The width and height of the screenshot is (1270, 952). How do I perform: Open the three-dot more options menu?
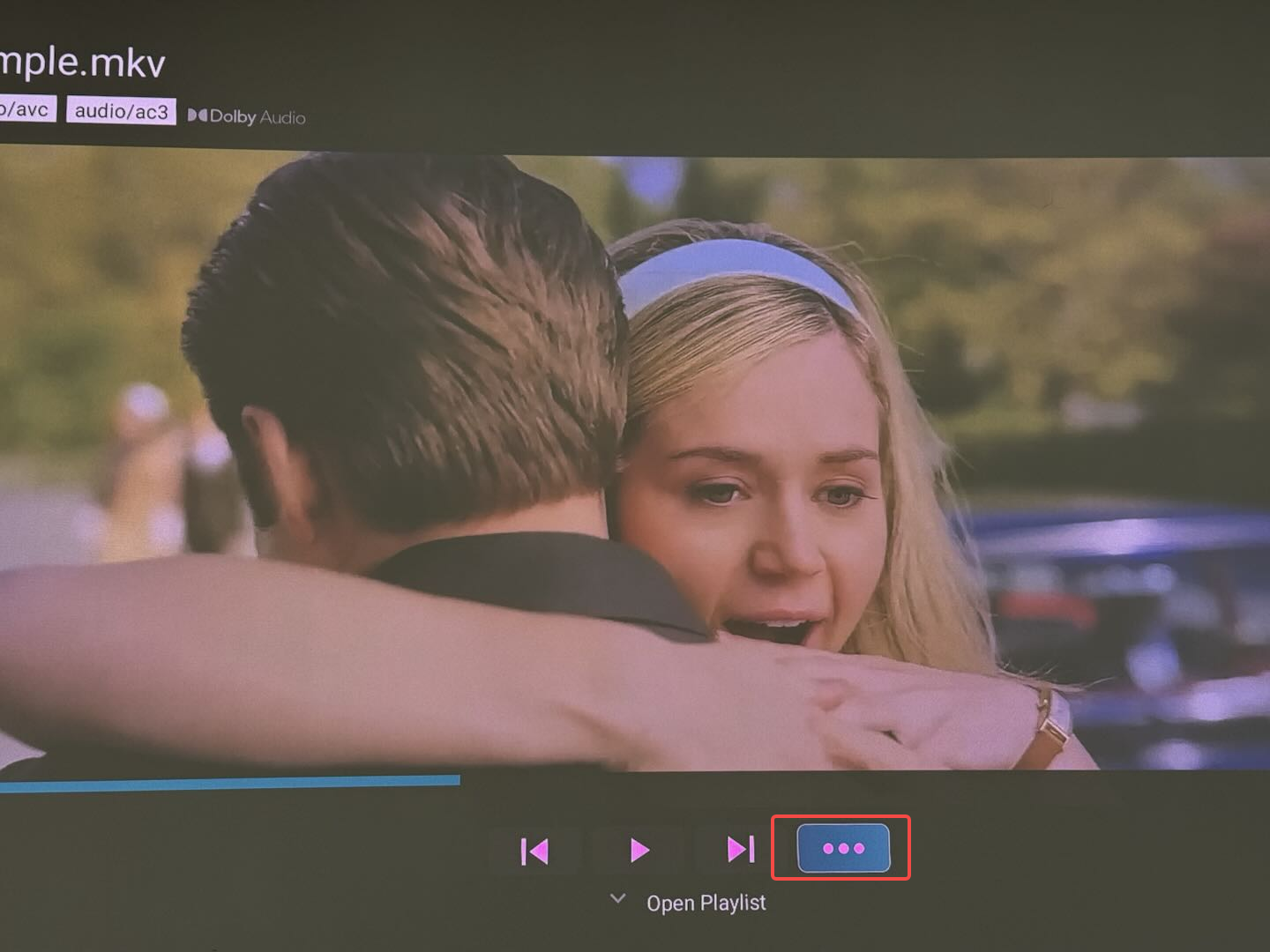point(843,848)
